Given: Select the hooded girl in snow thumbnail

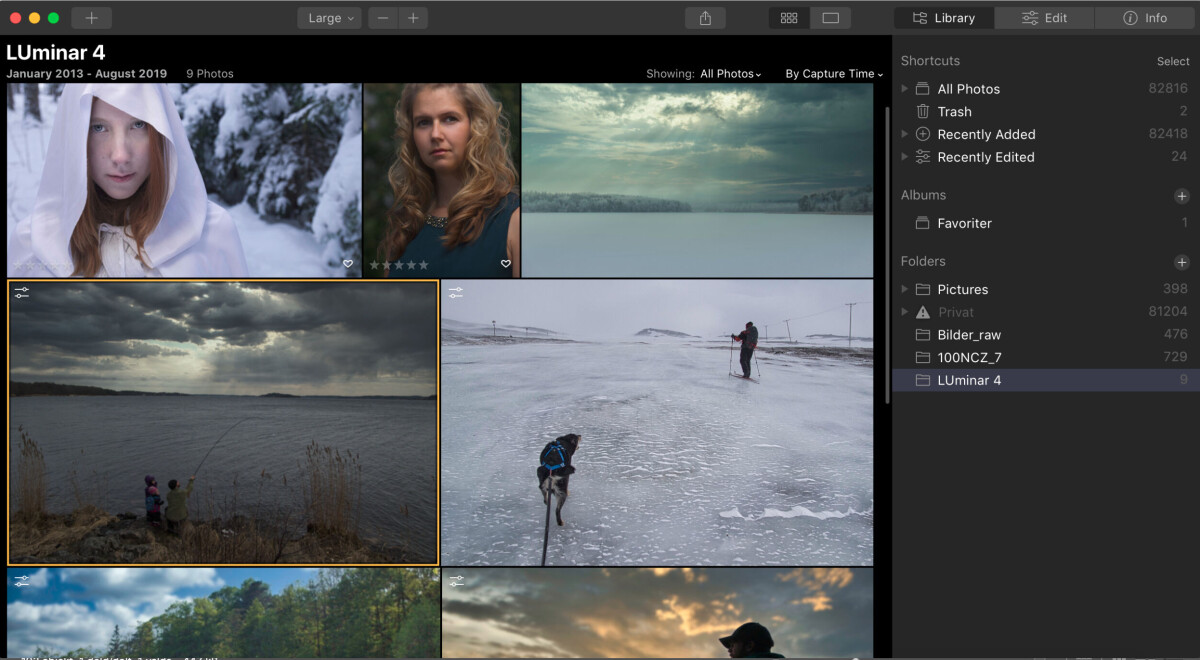Looking at the screenshot, I should point(184,180).
